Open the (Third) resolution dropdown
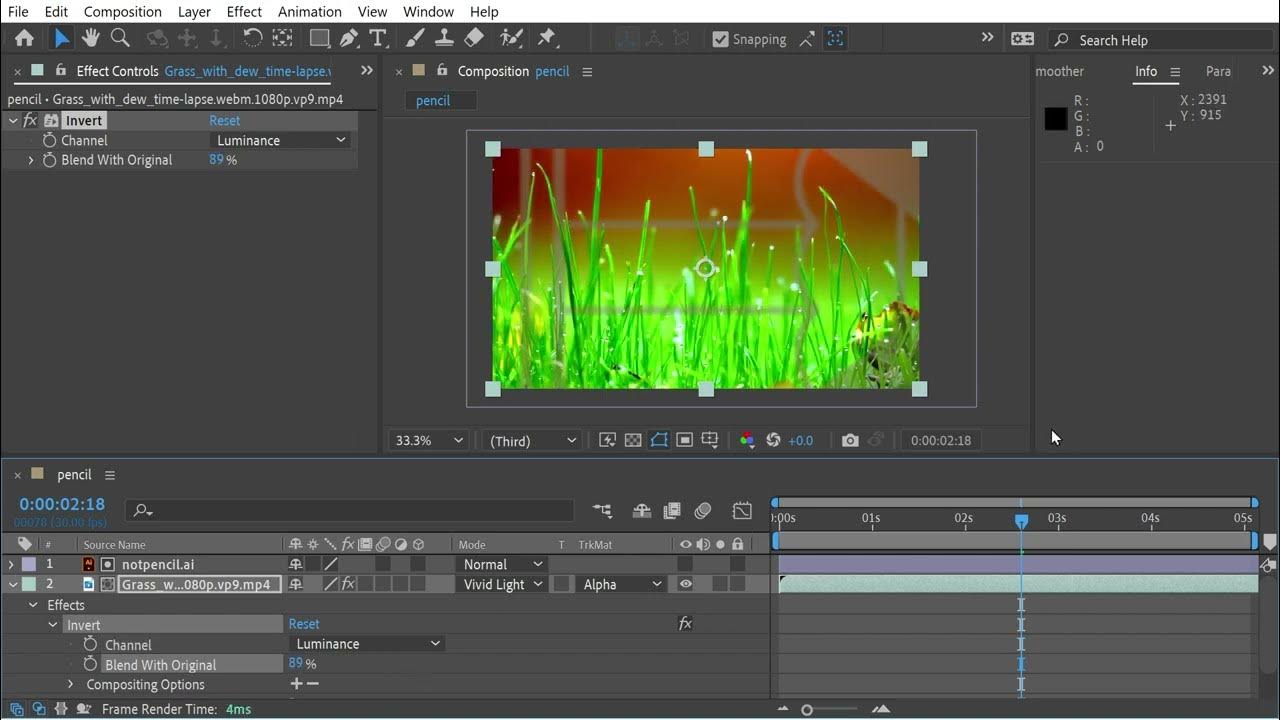 [x=531, y=440]
